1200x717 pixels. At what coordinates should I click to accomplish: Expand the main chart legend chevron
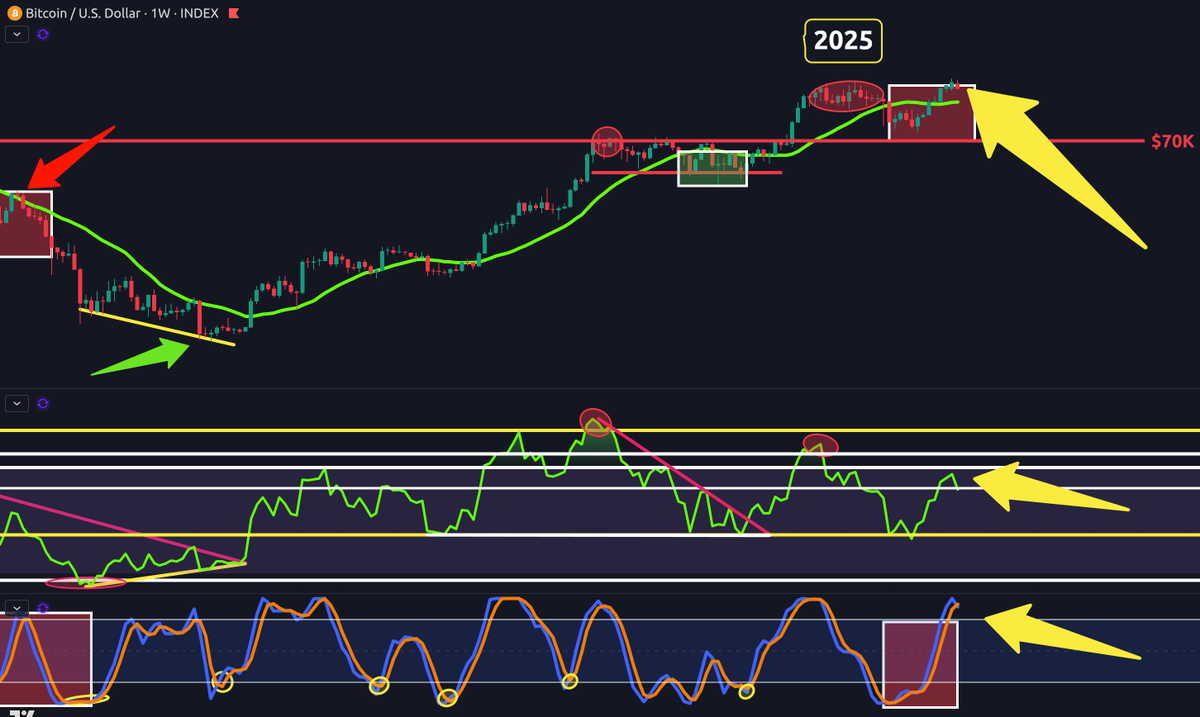tap(16, 33)
